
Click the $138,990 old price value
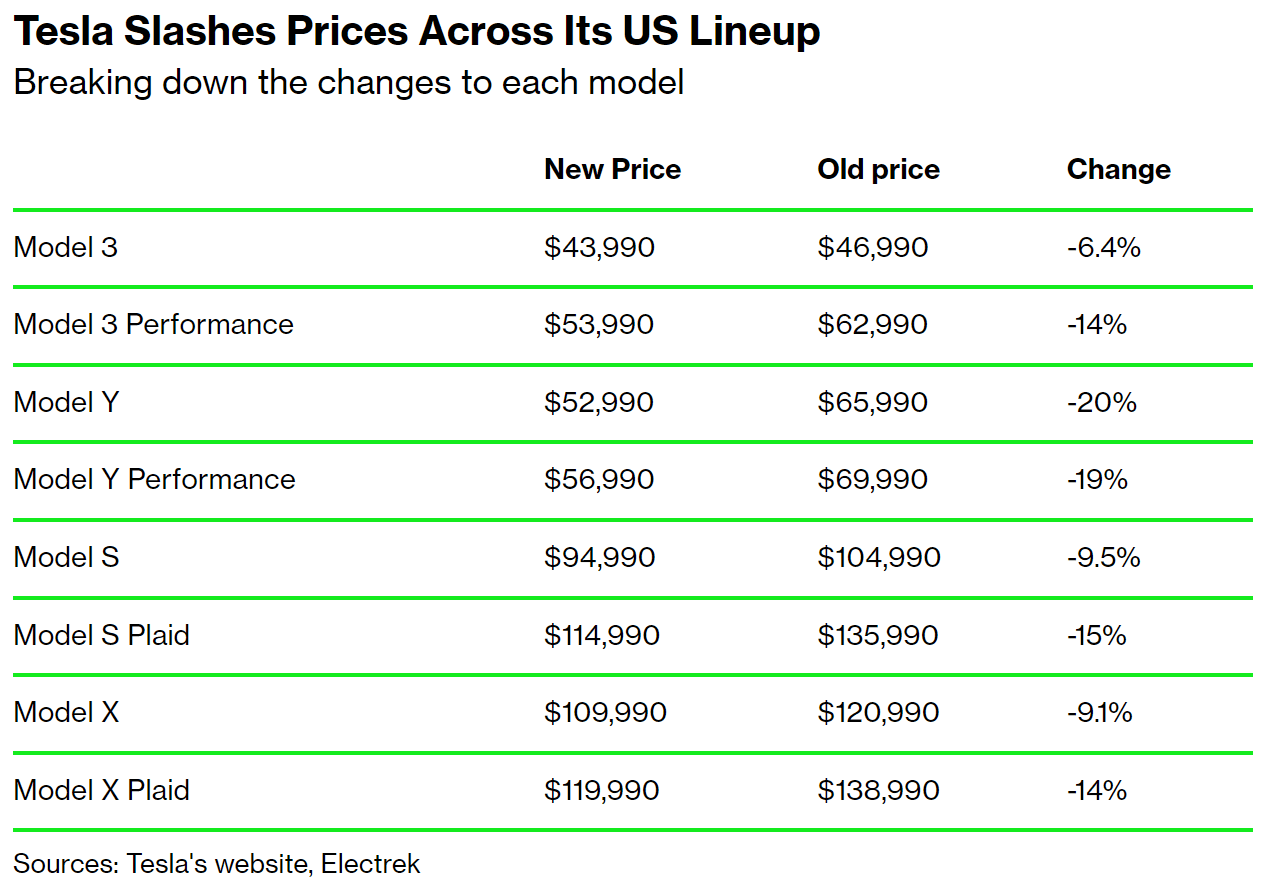878,790
